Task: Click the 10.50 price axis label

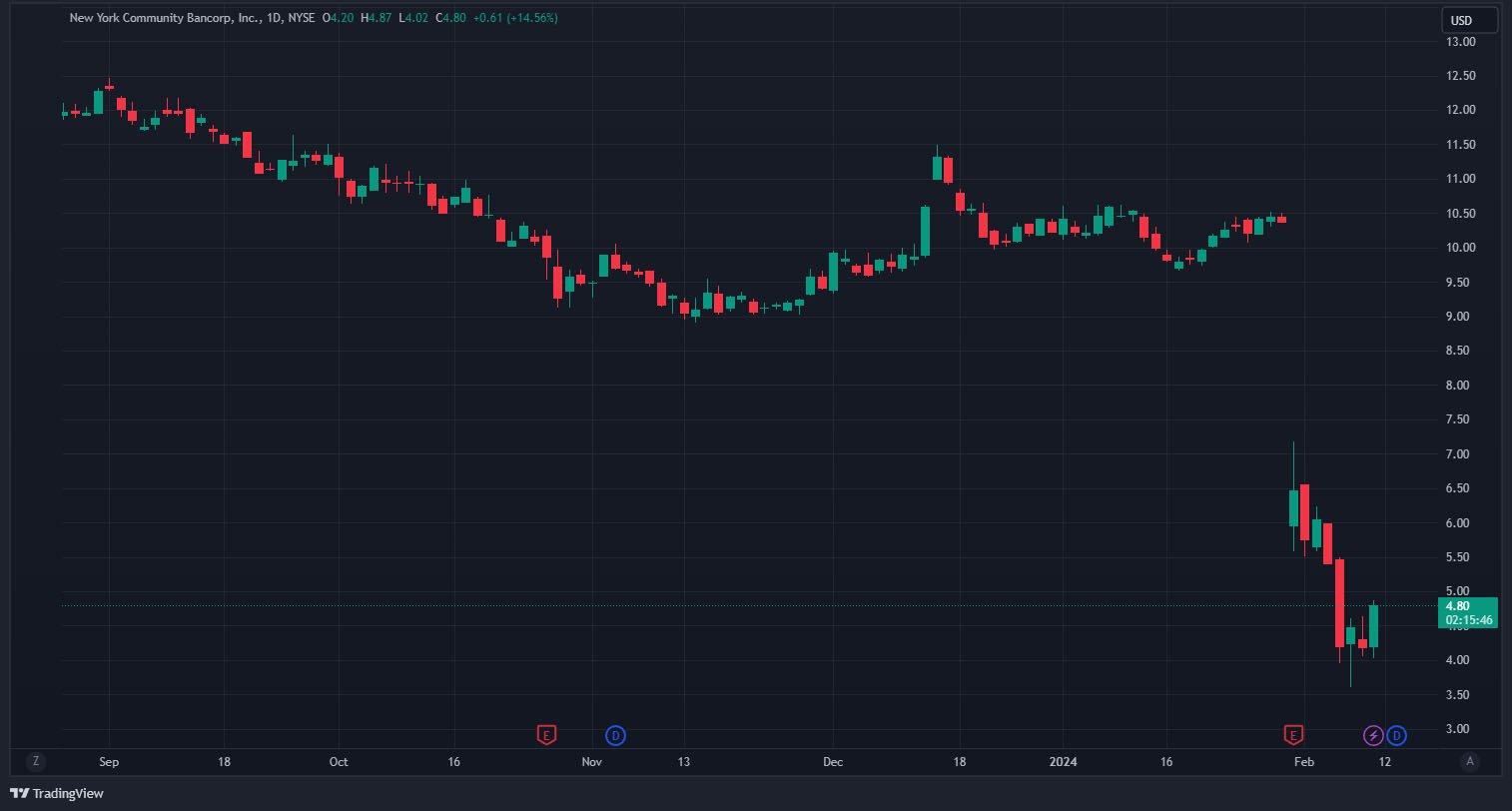Action: pos(1462,214)
